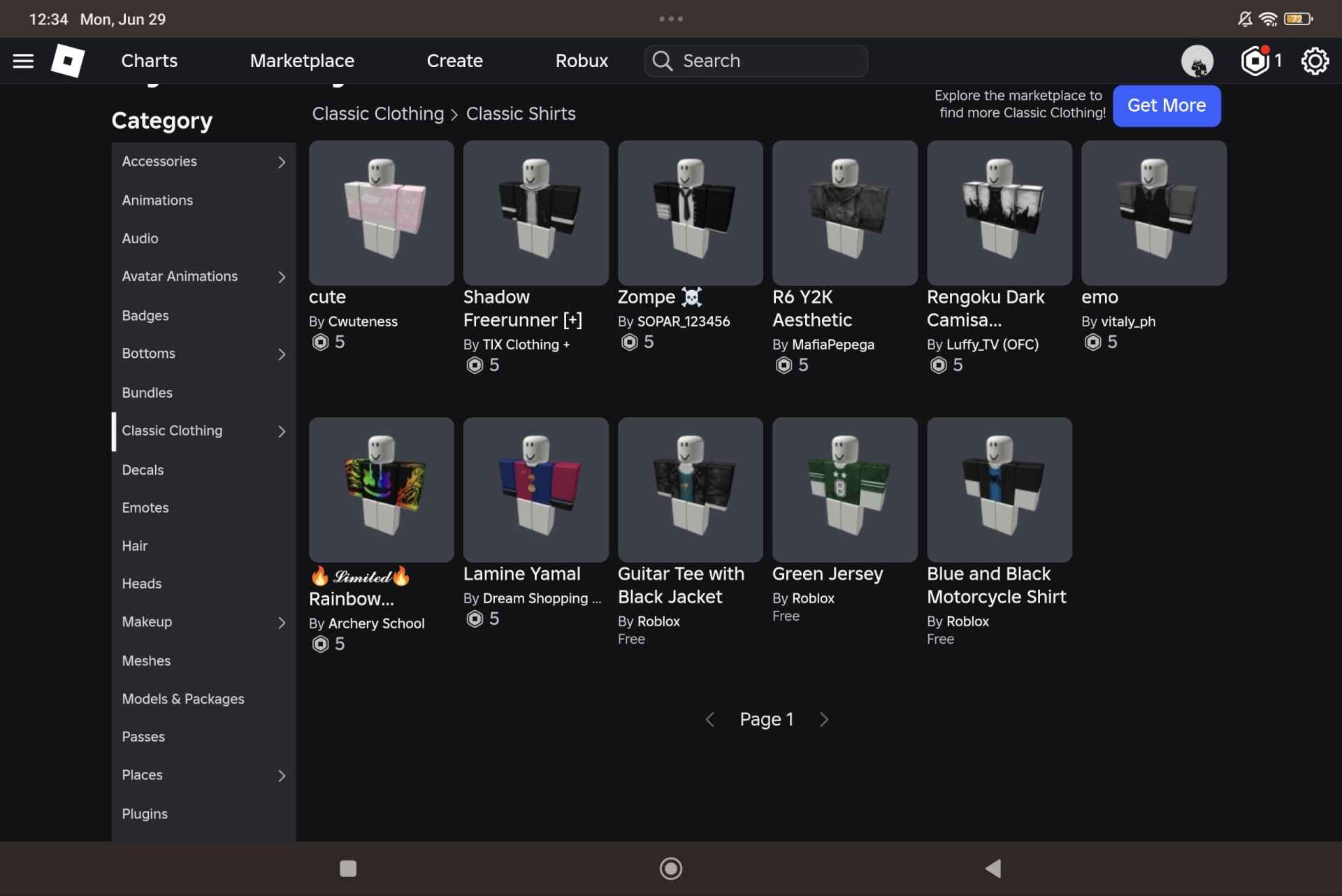Open the Robux tab
The width and height of the screenshot is (1342, 896).
pos(582,61)
